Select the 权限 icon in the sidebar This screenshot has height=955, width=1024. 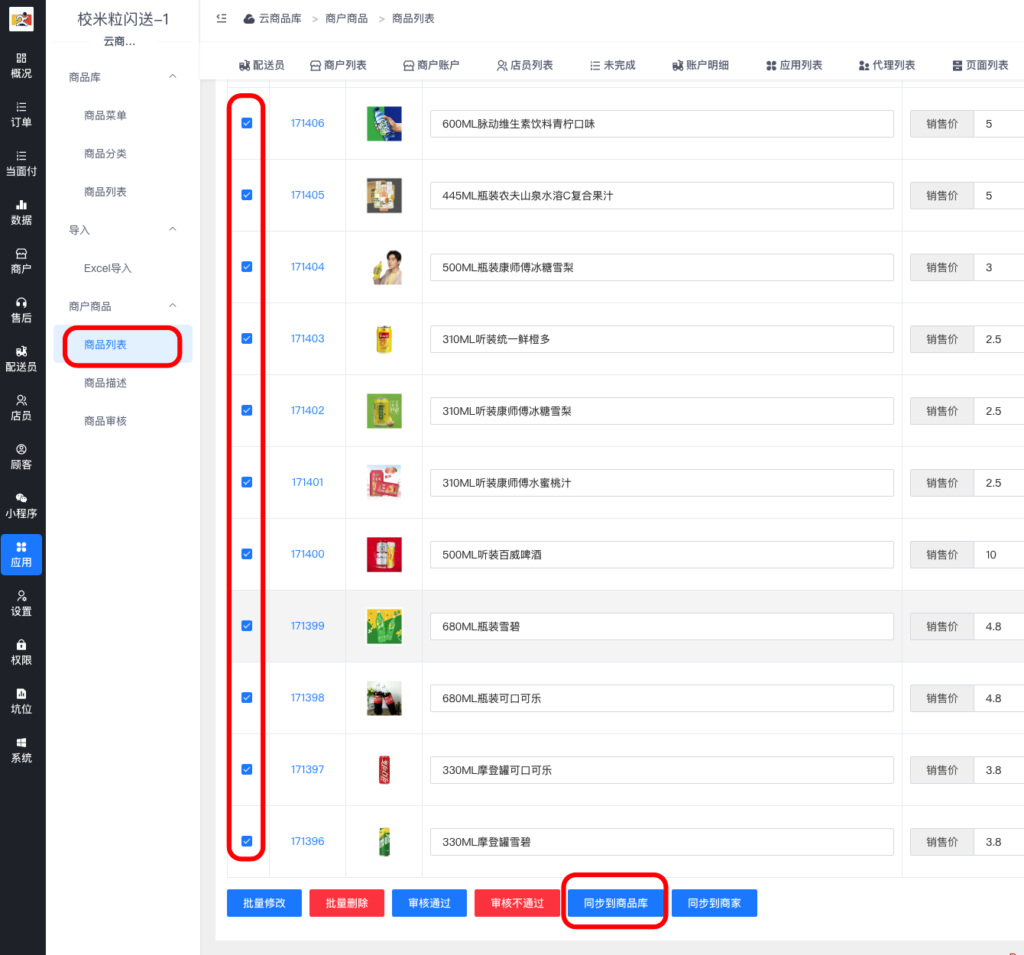click(22, 652)
